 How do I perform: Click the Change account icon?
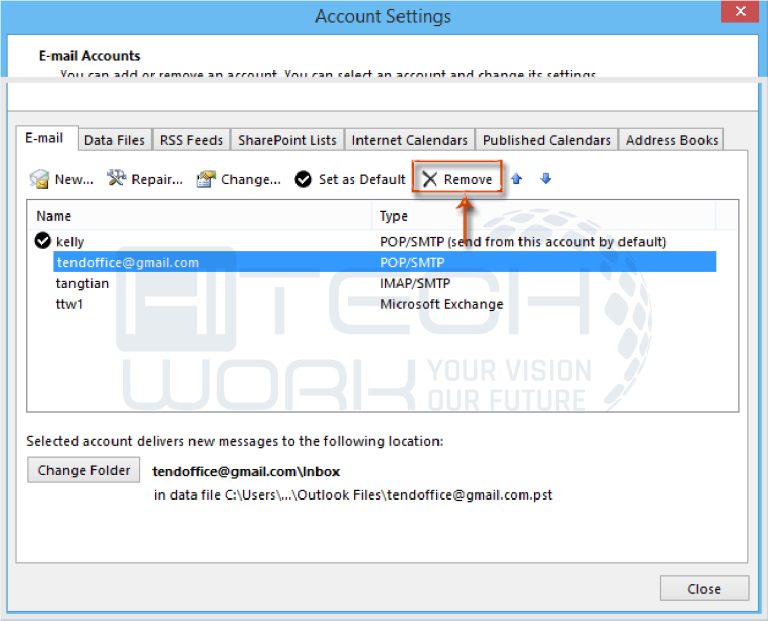pyautogui.click(x=206, y=179)
